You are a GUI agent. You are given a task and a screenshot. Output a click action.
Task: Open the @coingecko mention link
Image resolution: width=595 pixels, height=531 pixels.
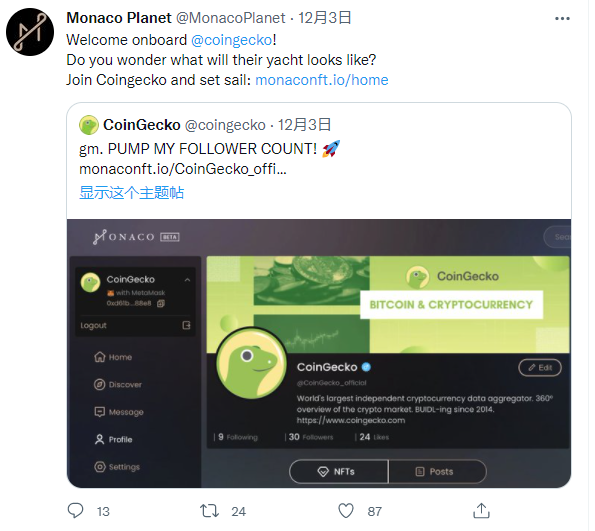point(231,40)
